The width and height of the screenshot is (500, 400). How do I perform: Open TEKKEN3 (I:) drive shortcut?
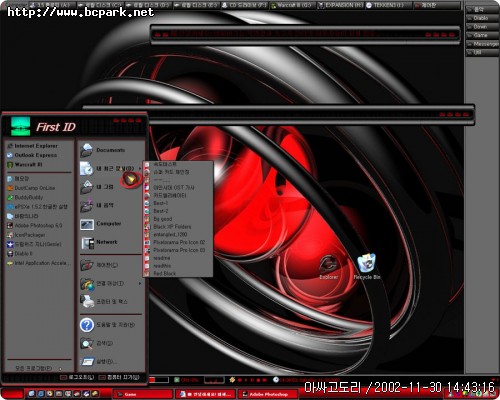coord(388,5)
